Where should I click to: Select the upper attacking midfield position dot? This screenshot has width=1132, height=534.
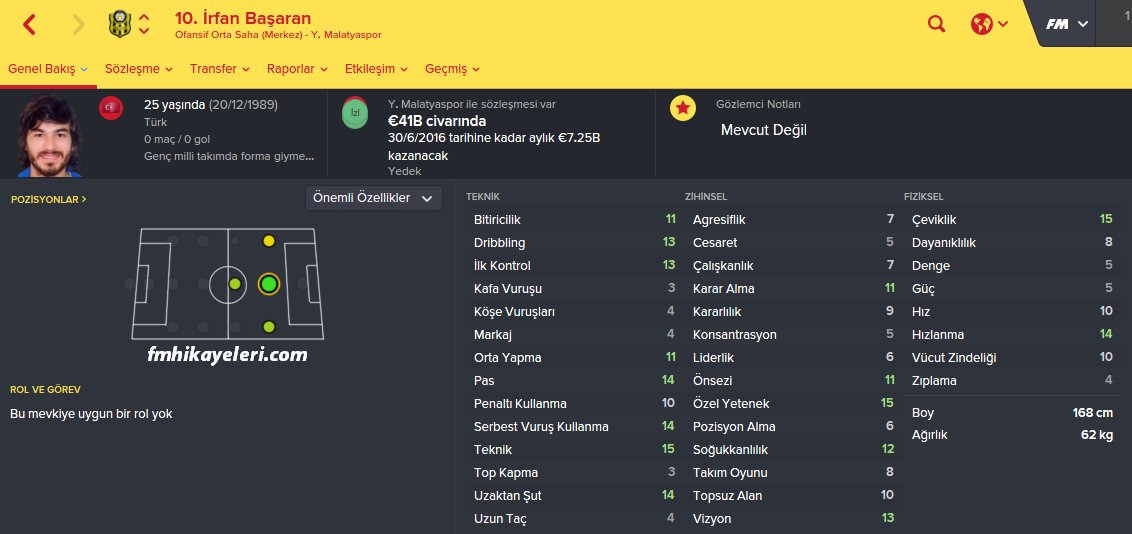click(x=269, y=241)
